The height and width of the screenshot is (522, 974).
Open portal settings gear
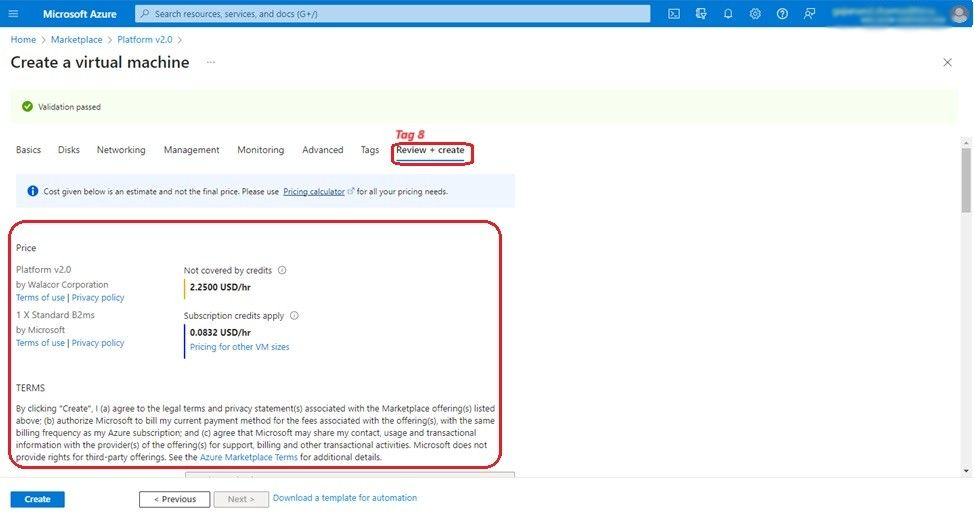click(x=755, y=14)
